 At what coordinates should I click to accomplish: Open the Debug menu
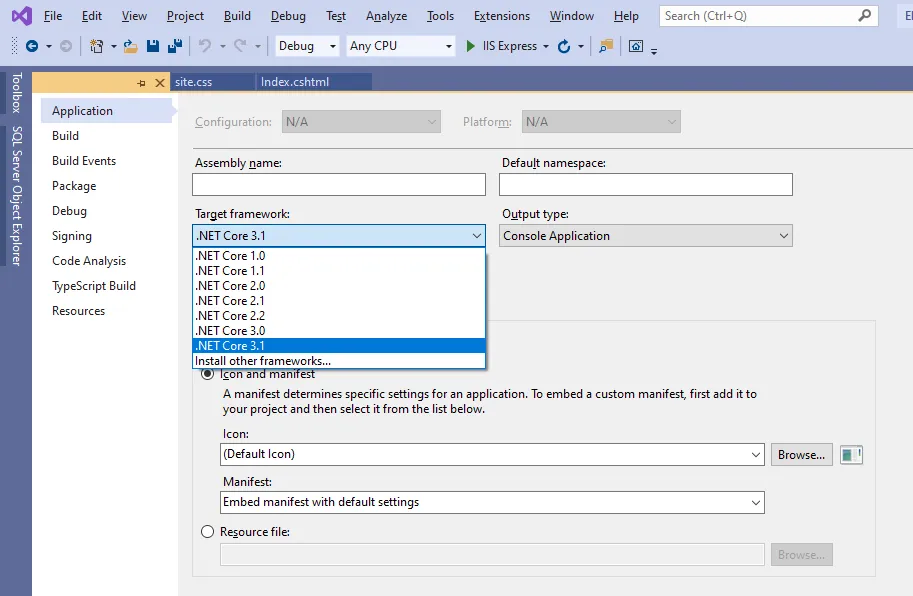[288, 16]
